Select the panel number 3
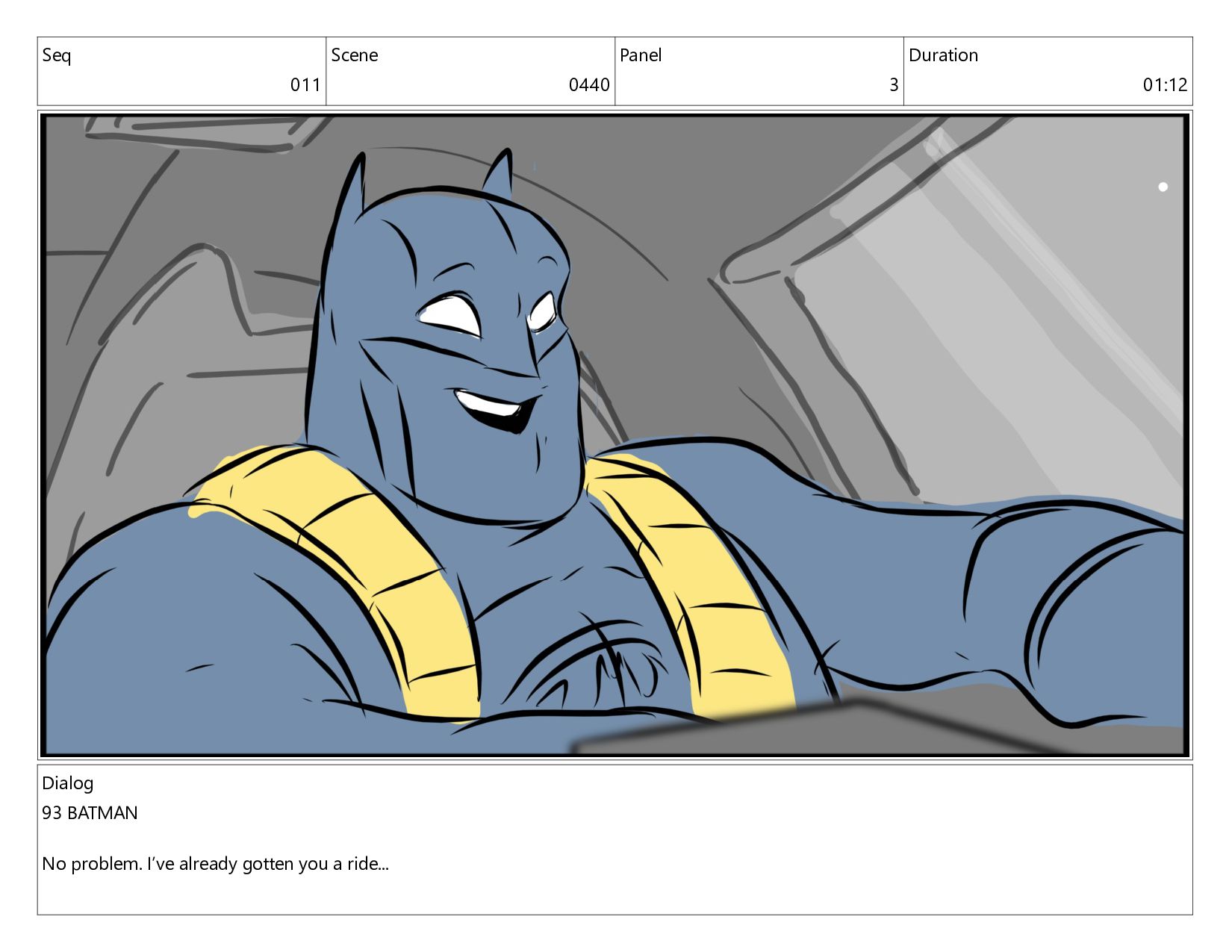The width and height of the screenshot is (1232, 952). (894, 84)
